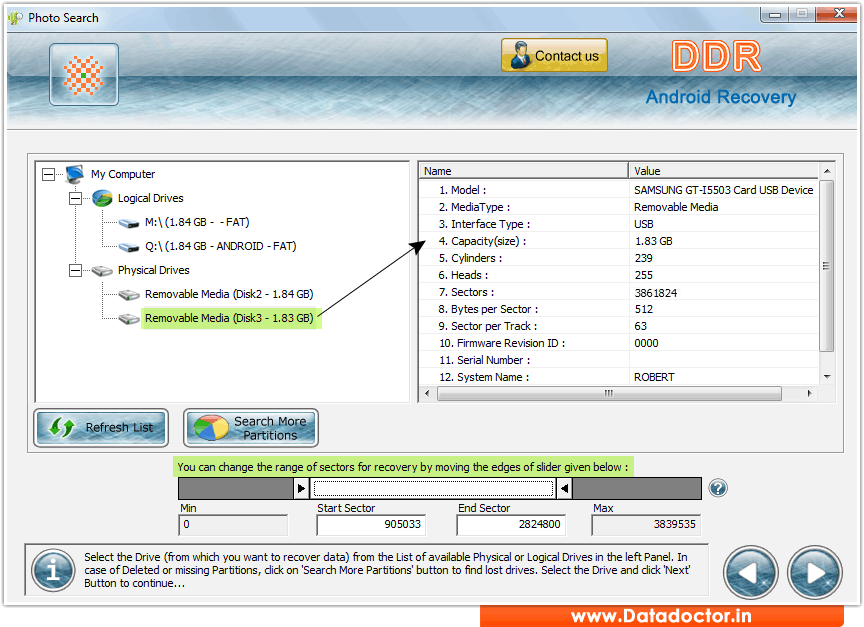Click the horizontal scrollbar left arrow

[x=427, y=393]
